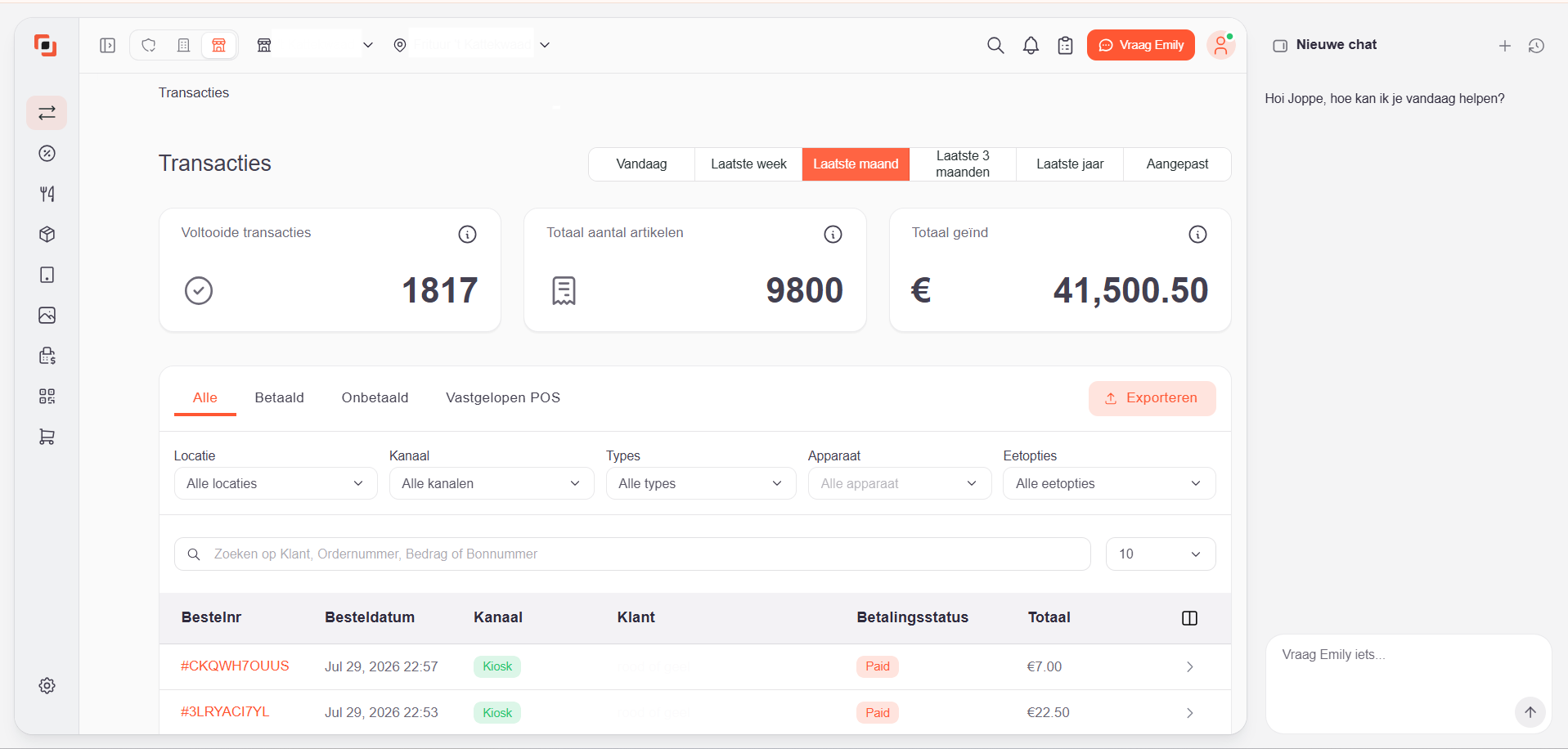Select the Vastgelopen POS tab

click(503, 397)
